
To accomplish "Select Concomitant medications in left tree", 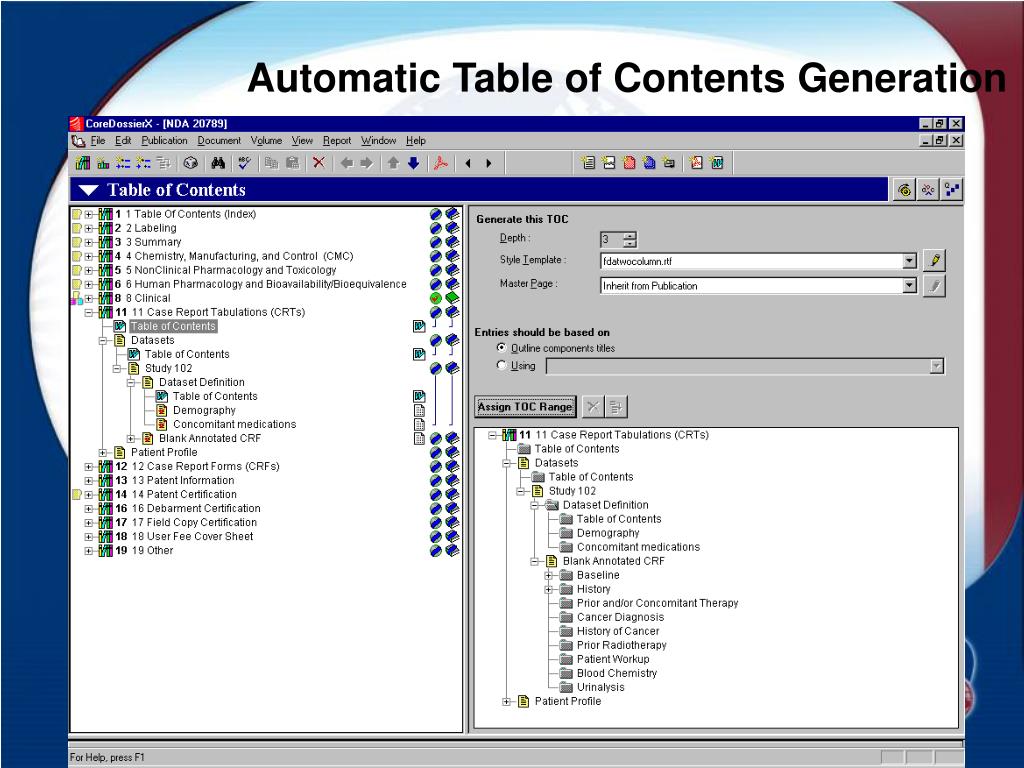I will point(234,424).
